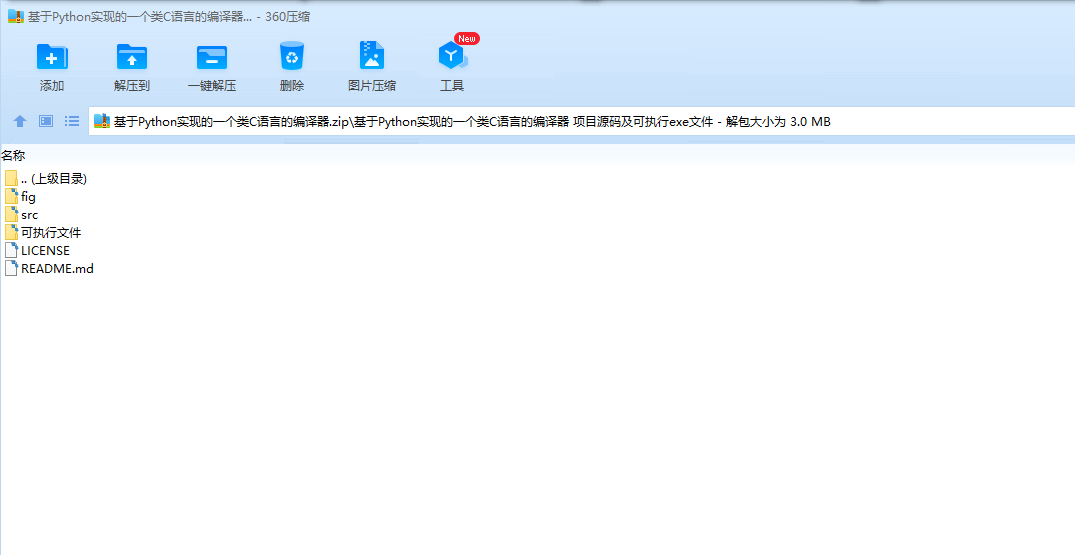1075x555 pixels.
Task: Click the README.md file icon
Action: [x=11, y=269]
